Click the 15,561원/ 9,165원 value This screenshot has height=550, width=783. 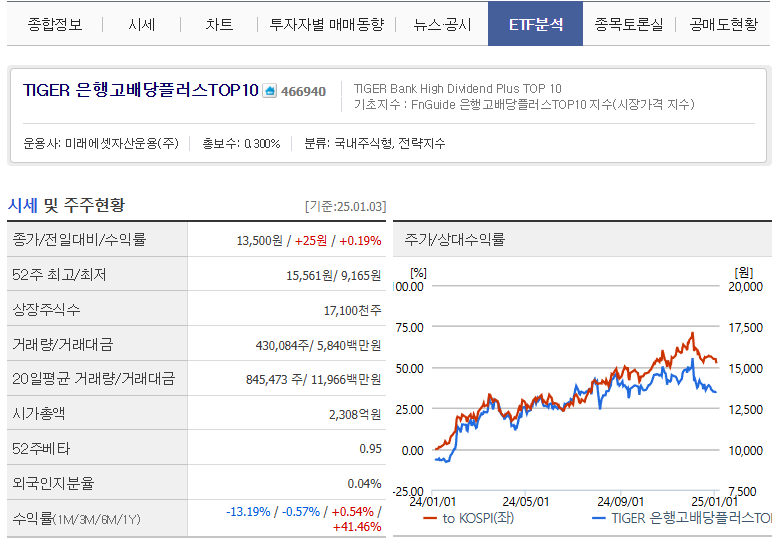coord(334,275)
